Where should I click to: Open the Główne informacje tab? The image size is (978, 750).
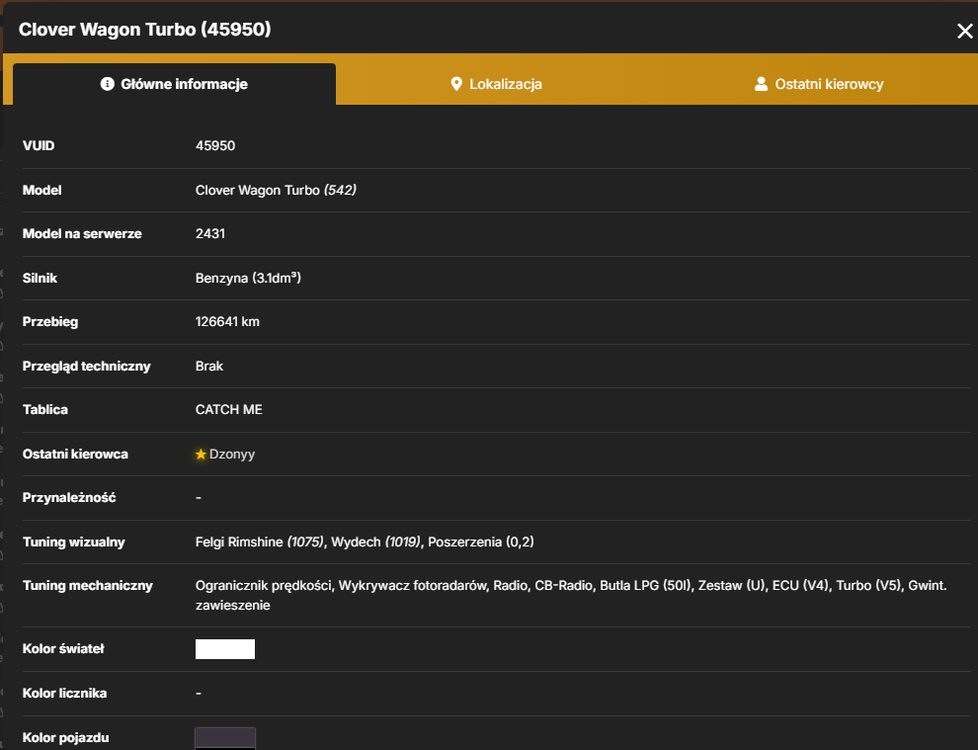(x=174, y=84)
